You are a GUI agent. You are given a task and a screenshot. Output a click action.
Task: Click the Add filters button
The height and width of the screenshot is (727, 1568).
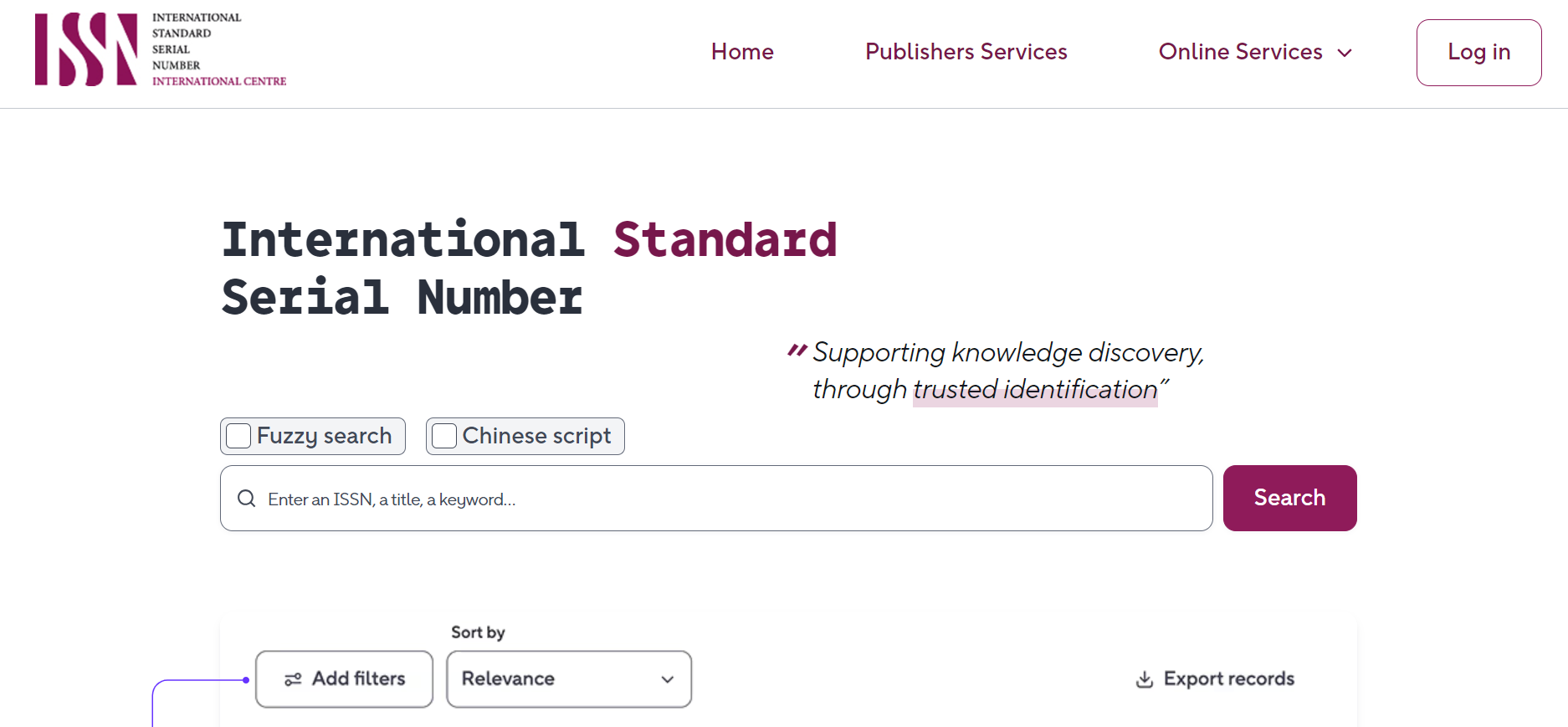[344, 679]
